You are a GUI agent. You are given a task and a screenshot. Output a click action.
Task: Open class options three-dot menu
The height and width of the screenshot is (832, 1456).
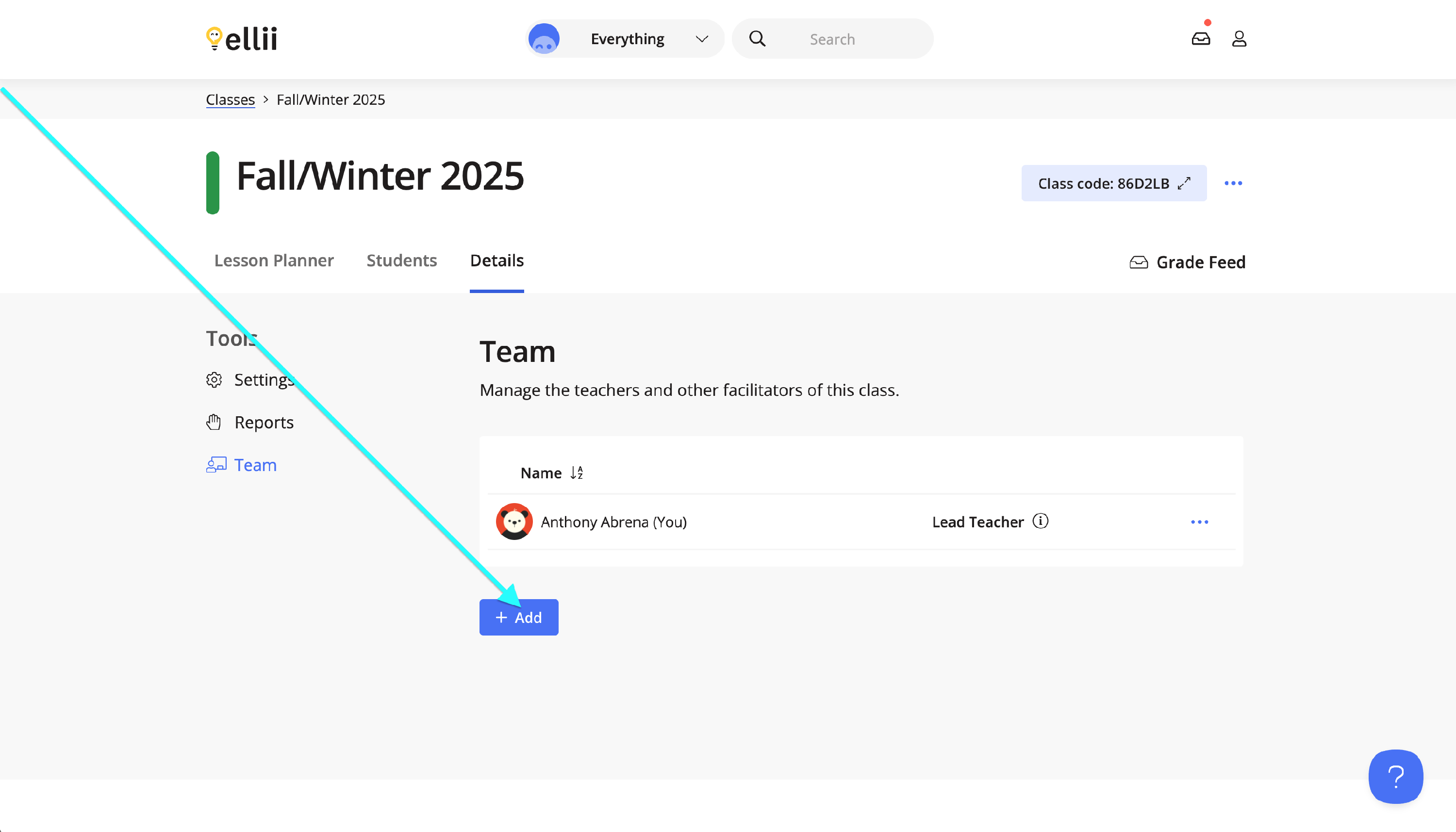coord(1233,183)
